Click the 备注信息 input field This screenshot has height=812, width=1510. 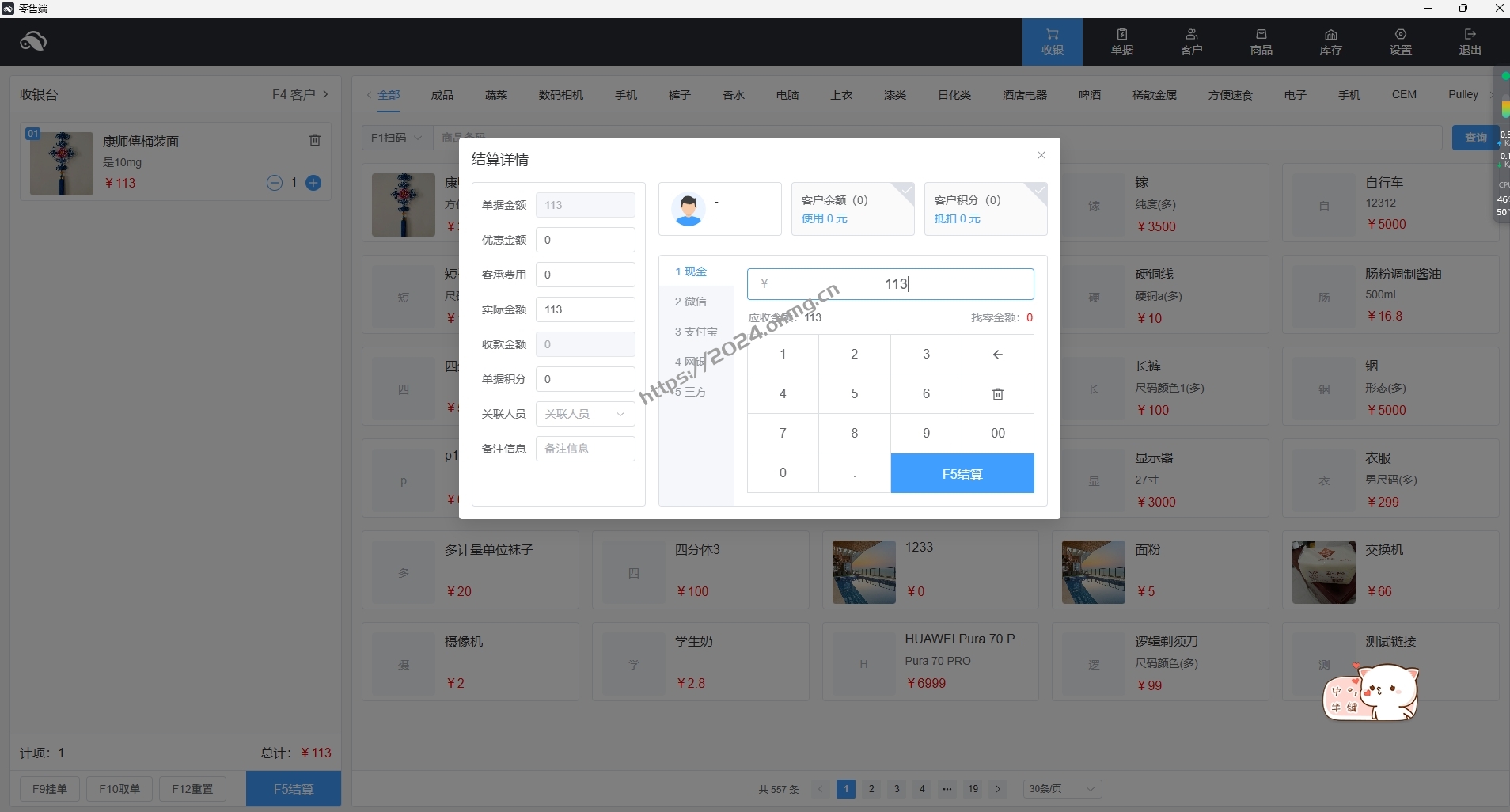tap(585, 449)
